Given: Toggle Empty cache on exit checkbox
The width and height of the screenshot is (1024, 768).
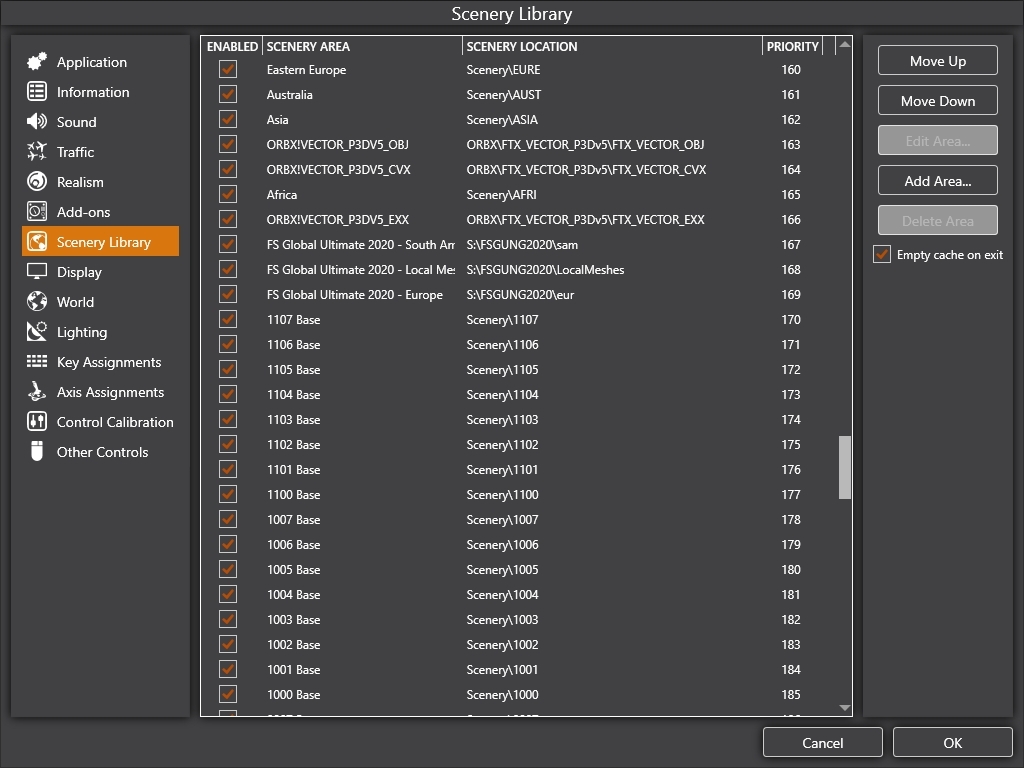Looking at the screenshot, I should (882, 255).
